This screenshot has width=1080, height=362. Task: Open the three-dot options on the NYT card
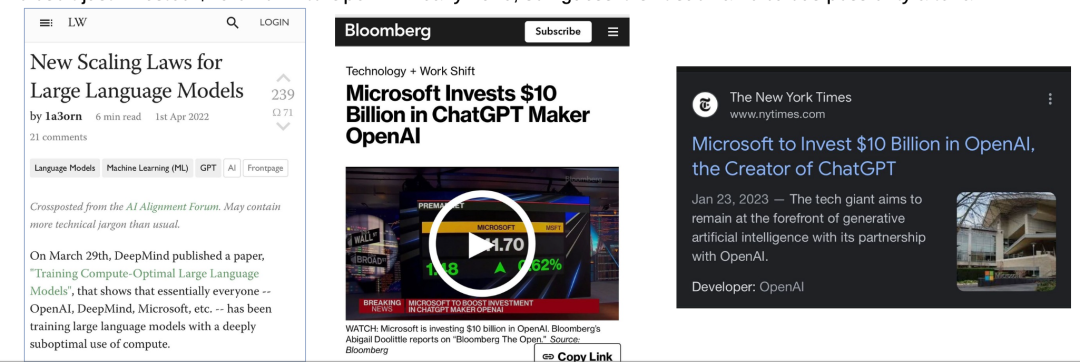click(x=1050, y=99)
